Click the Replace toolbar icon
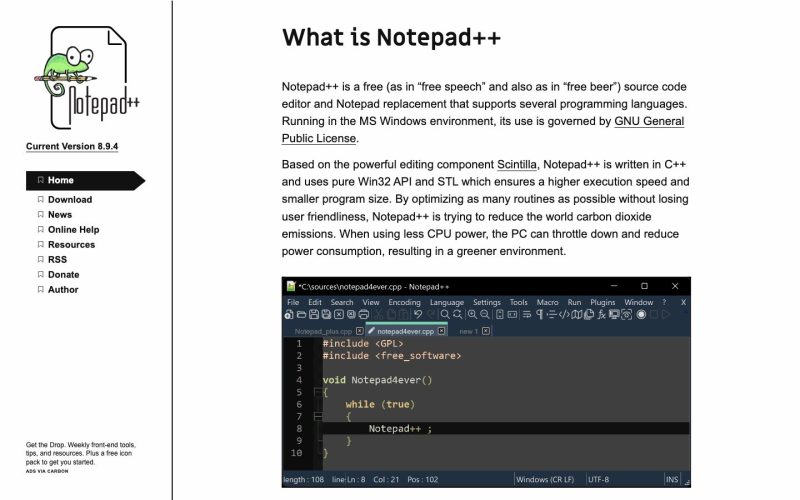This screenshot has width=800, height=500. pyautogui.click(x=457, y=314)
